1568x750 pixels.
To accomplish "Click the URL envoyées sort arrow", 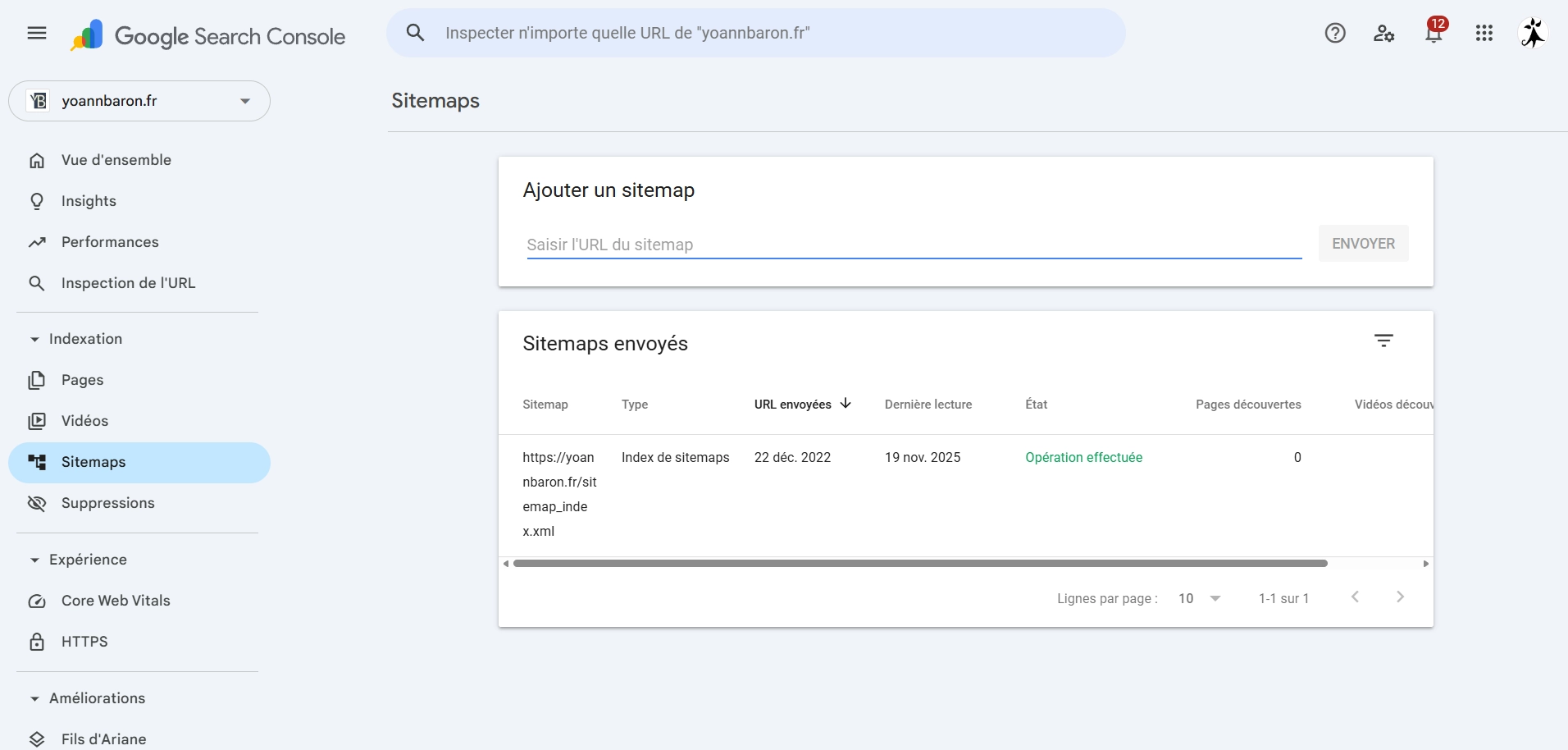I will tap(846, 404).
